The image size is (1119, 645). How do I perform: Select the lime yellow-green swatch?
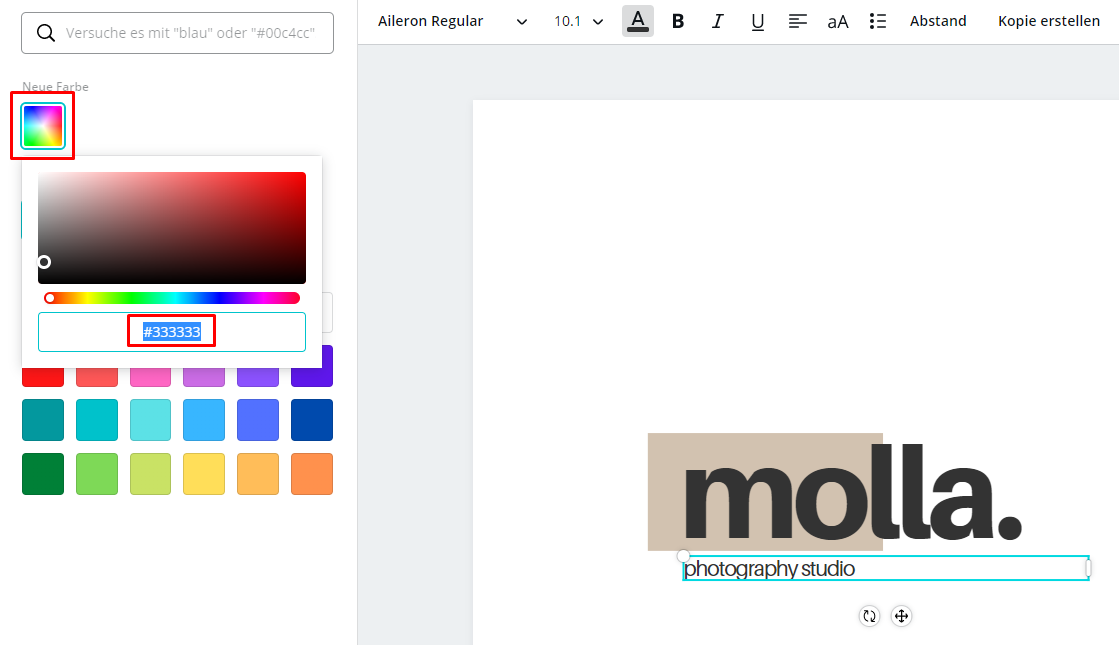point(151,474)
